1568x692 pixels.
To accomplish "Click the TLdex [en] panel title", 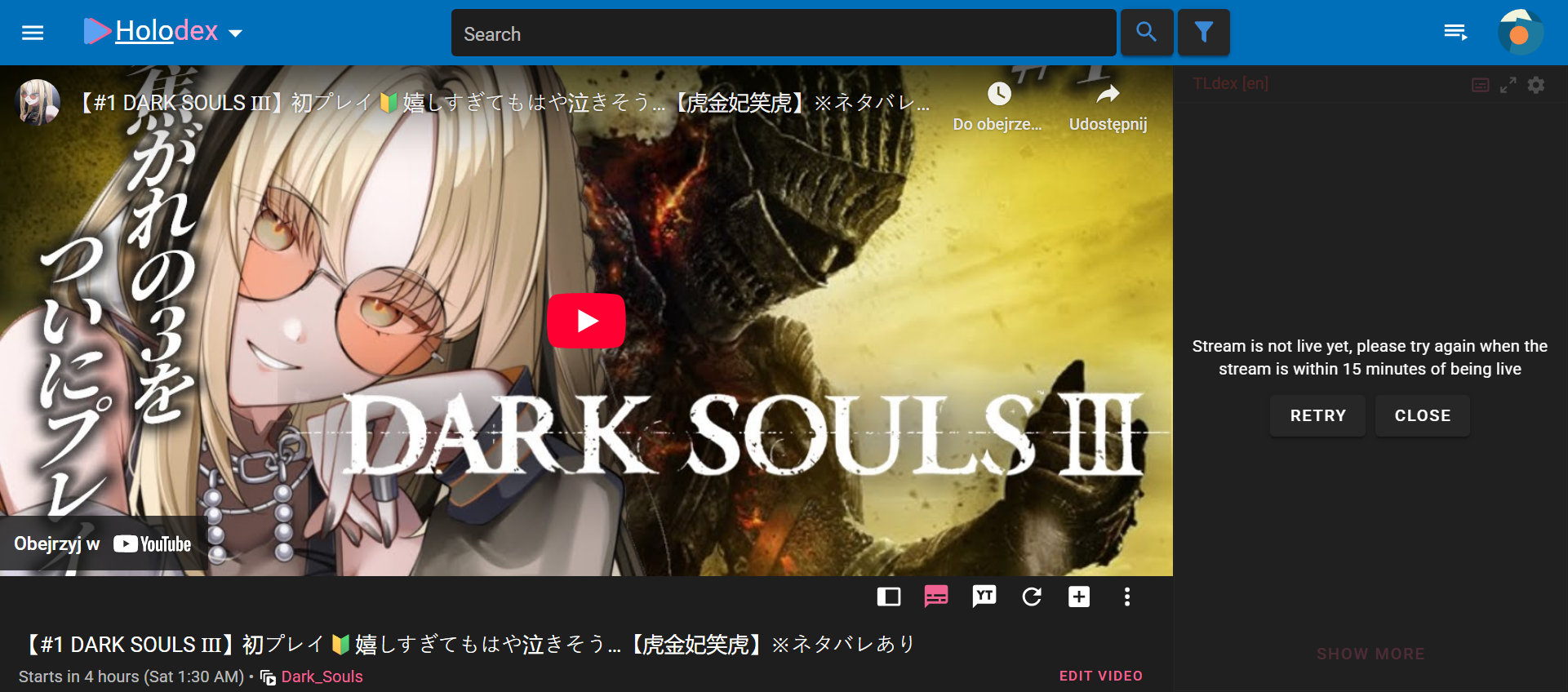I will coord(1230,83).
